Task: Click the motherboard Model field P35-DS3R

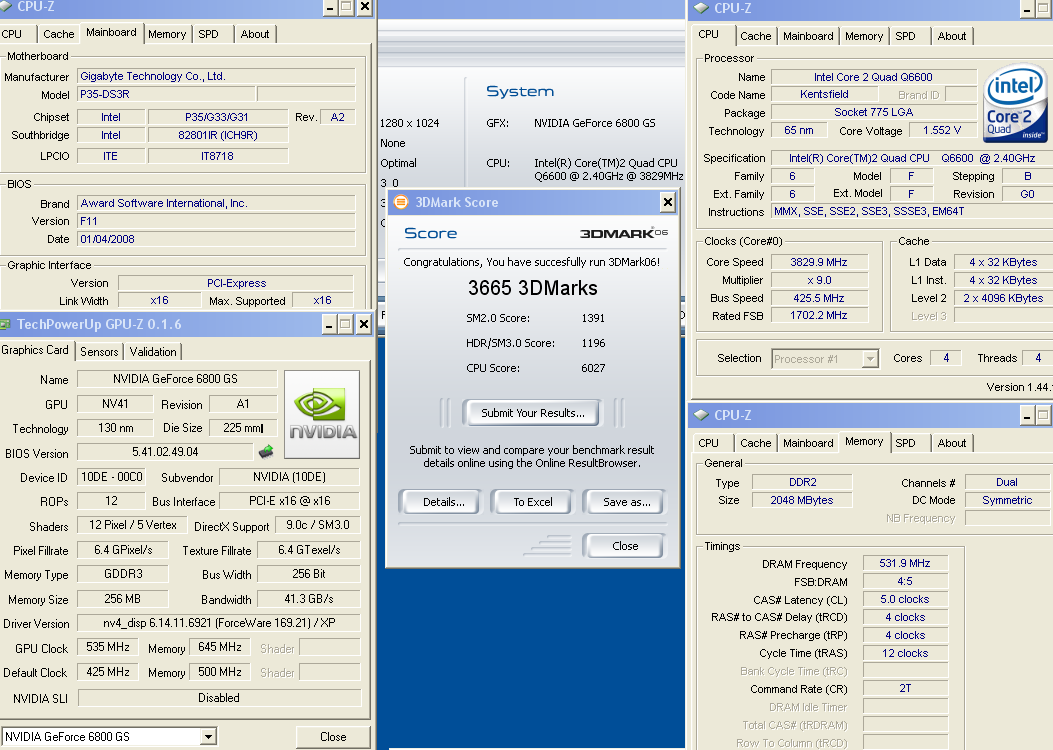Action: (166, 95)
